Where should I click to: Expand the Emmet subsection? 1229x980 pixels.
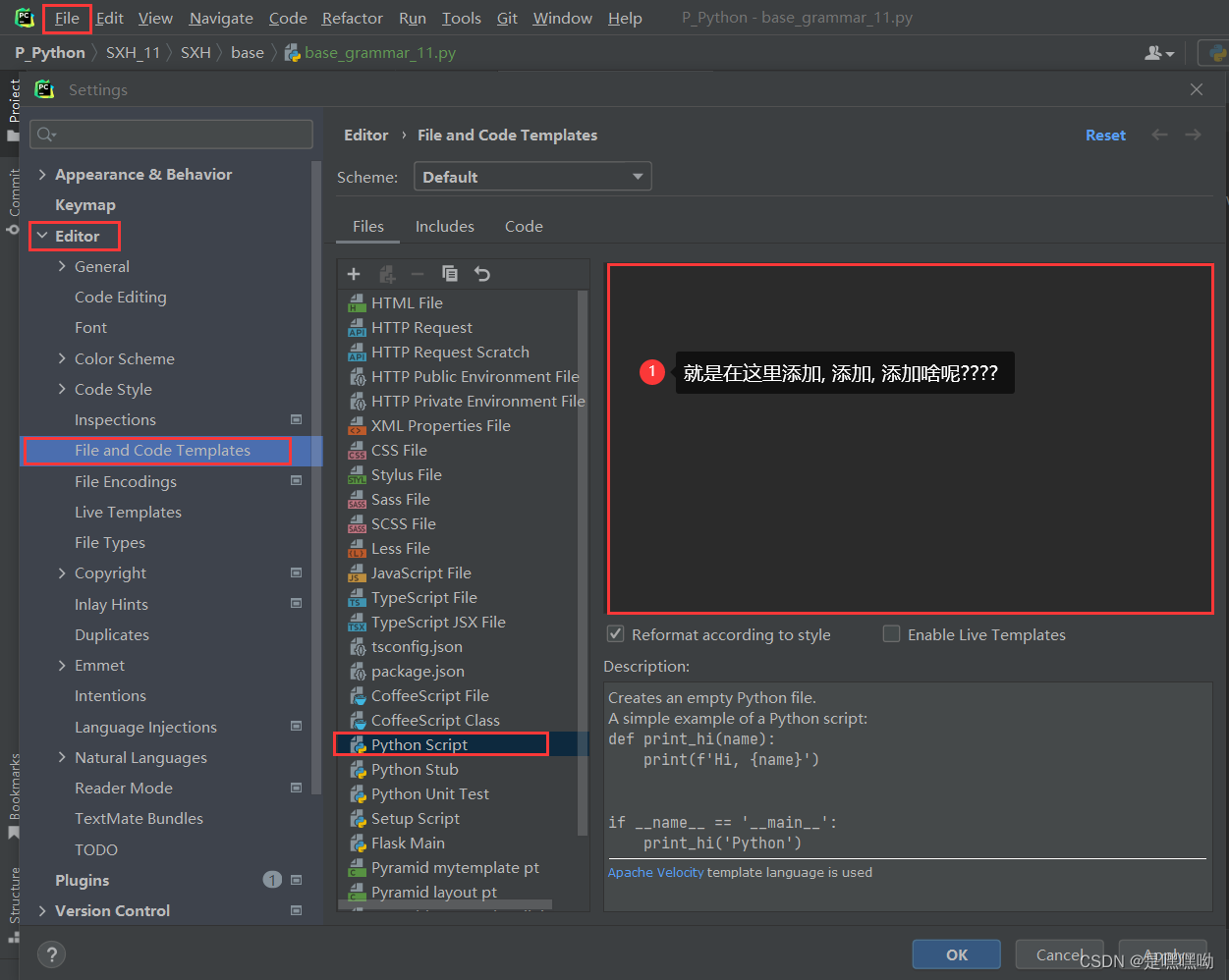[x=62, y=665]
